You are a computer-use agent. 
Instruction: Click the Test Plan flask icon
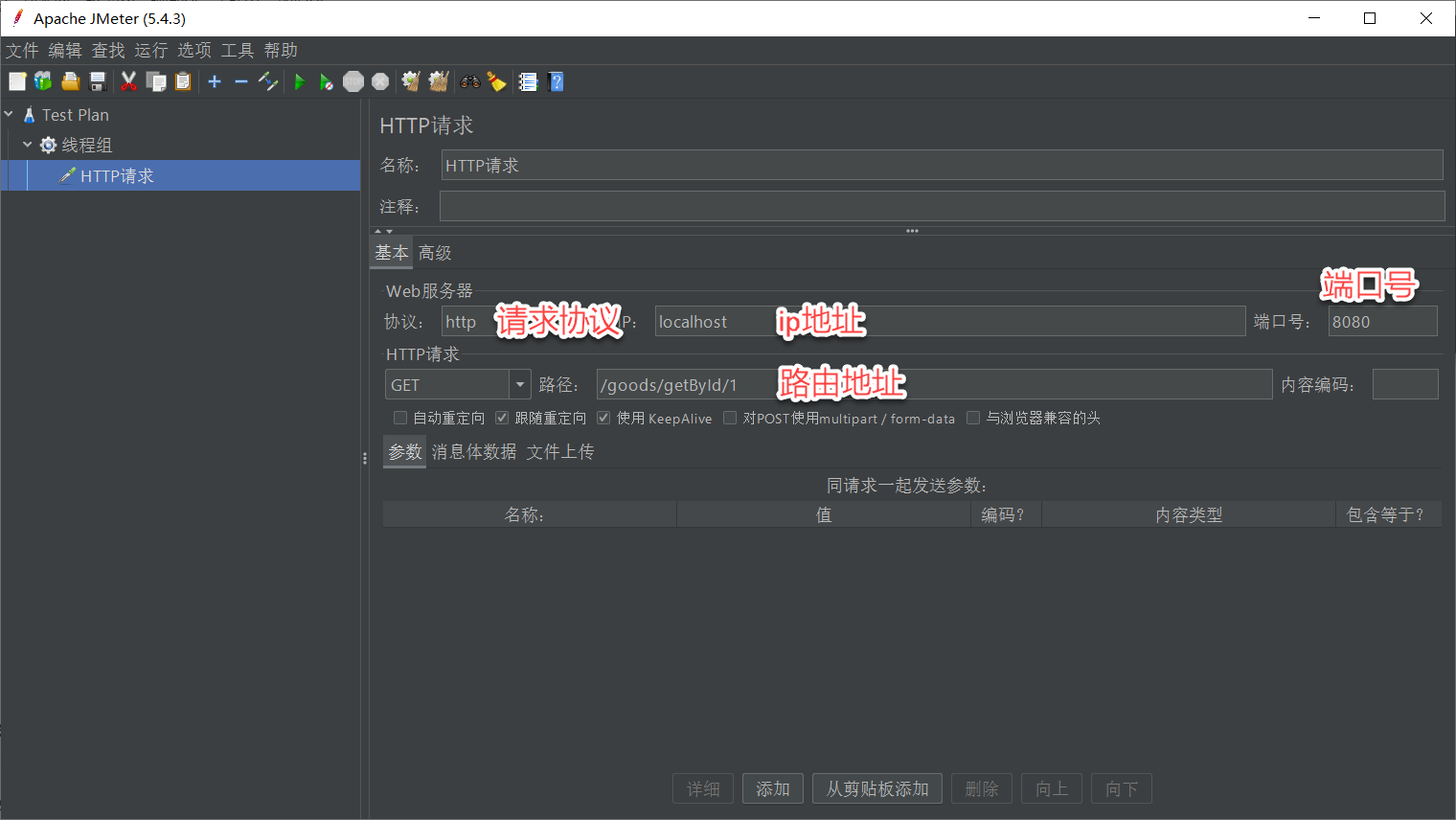pos(30,115)
